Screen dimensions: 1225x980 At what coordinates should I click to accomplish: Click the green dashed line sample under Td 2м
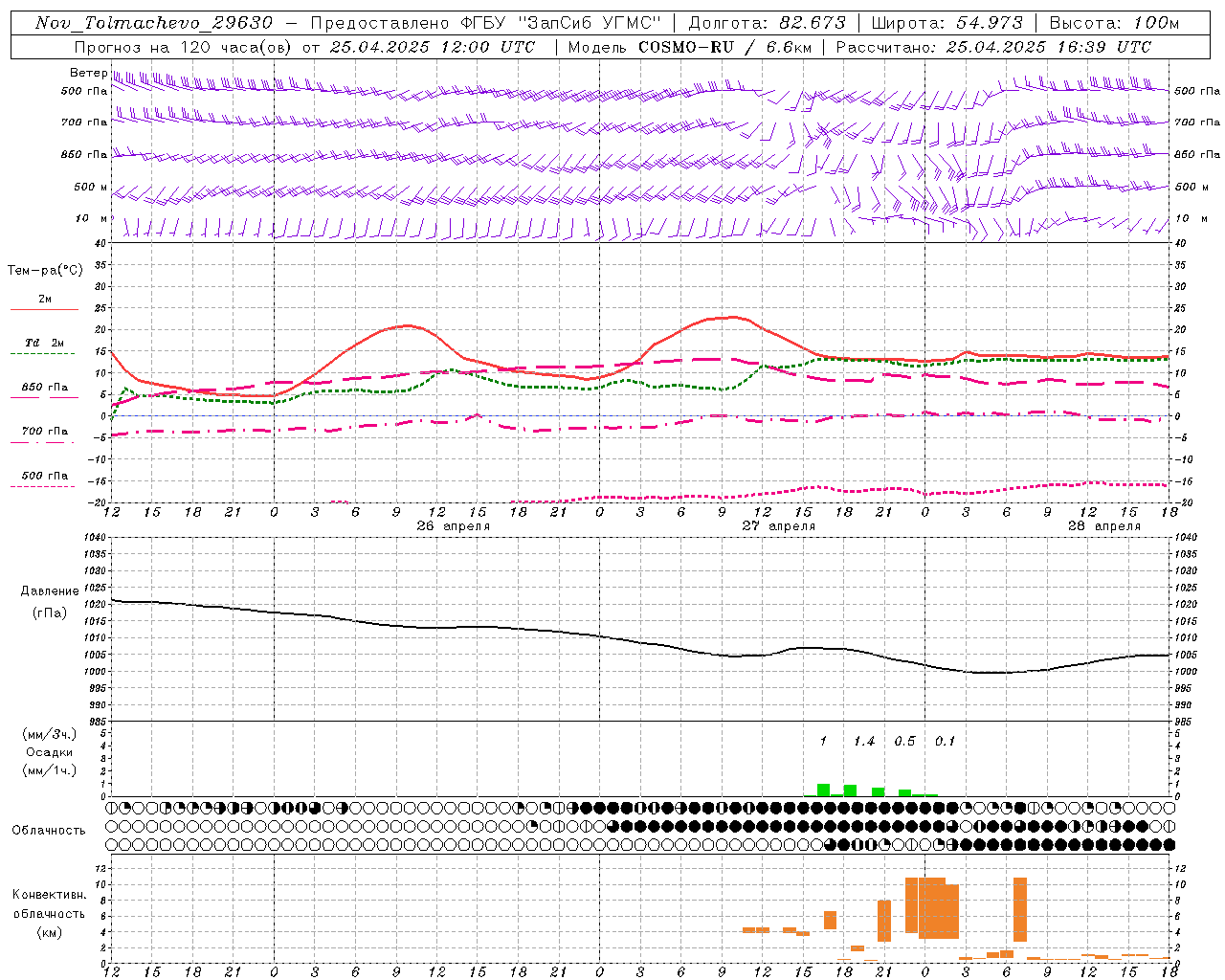click(x=44, y=354)
